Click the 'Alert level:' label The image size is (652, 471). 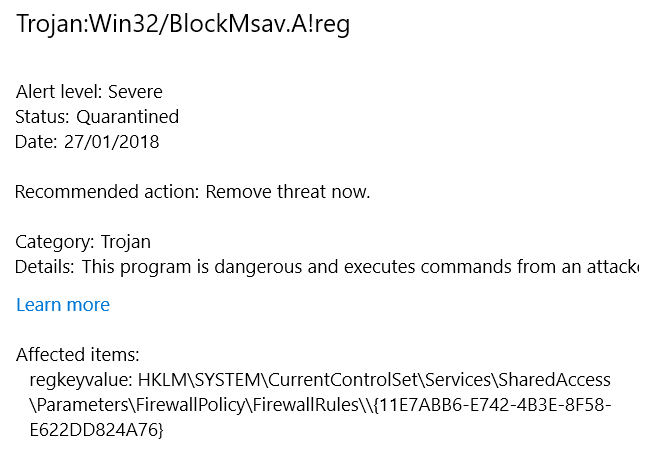59,93
